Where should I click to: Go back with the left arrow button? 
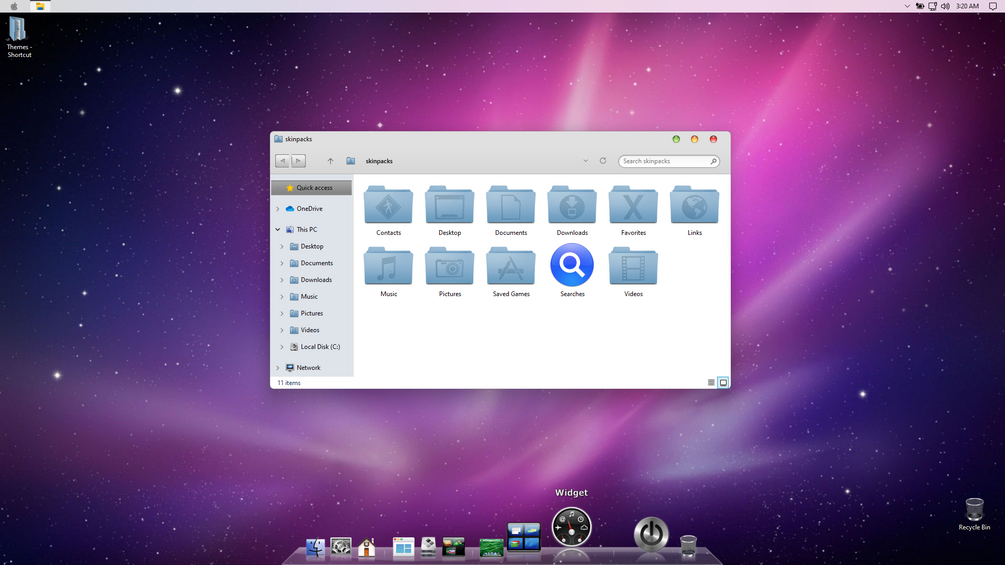pos(282,161)
